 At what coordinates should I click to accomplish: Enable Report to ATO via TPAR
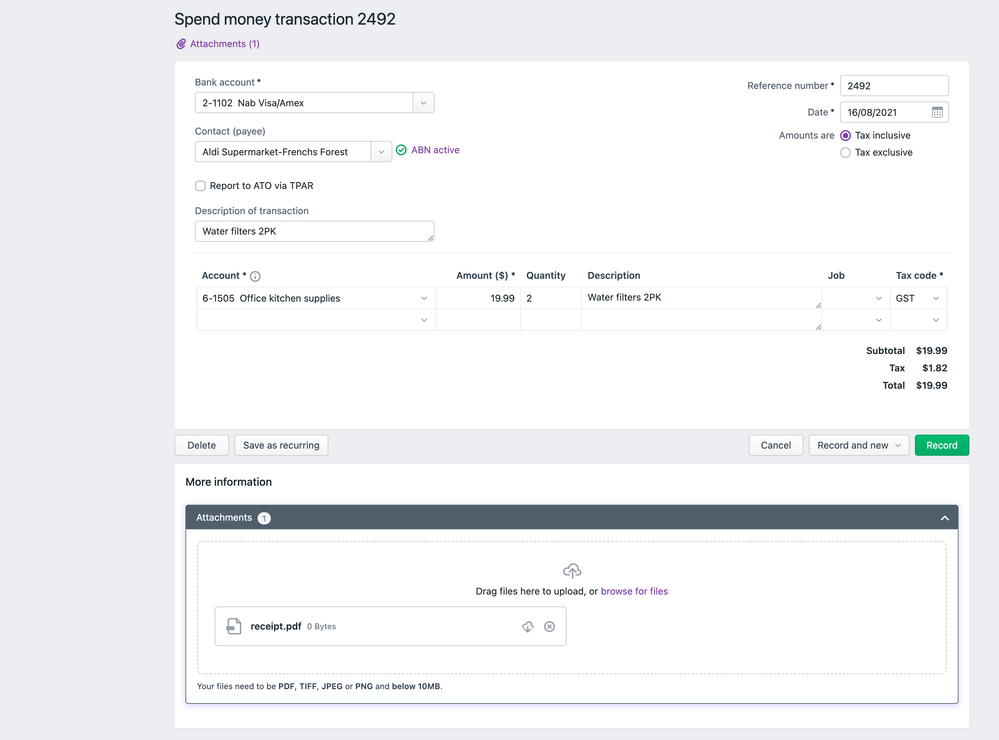200,186
